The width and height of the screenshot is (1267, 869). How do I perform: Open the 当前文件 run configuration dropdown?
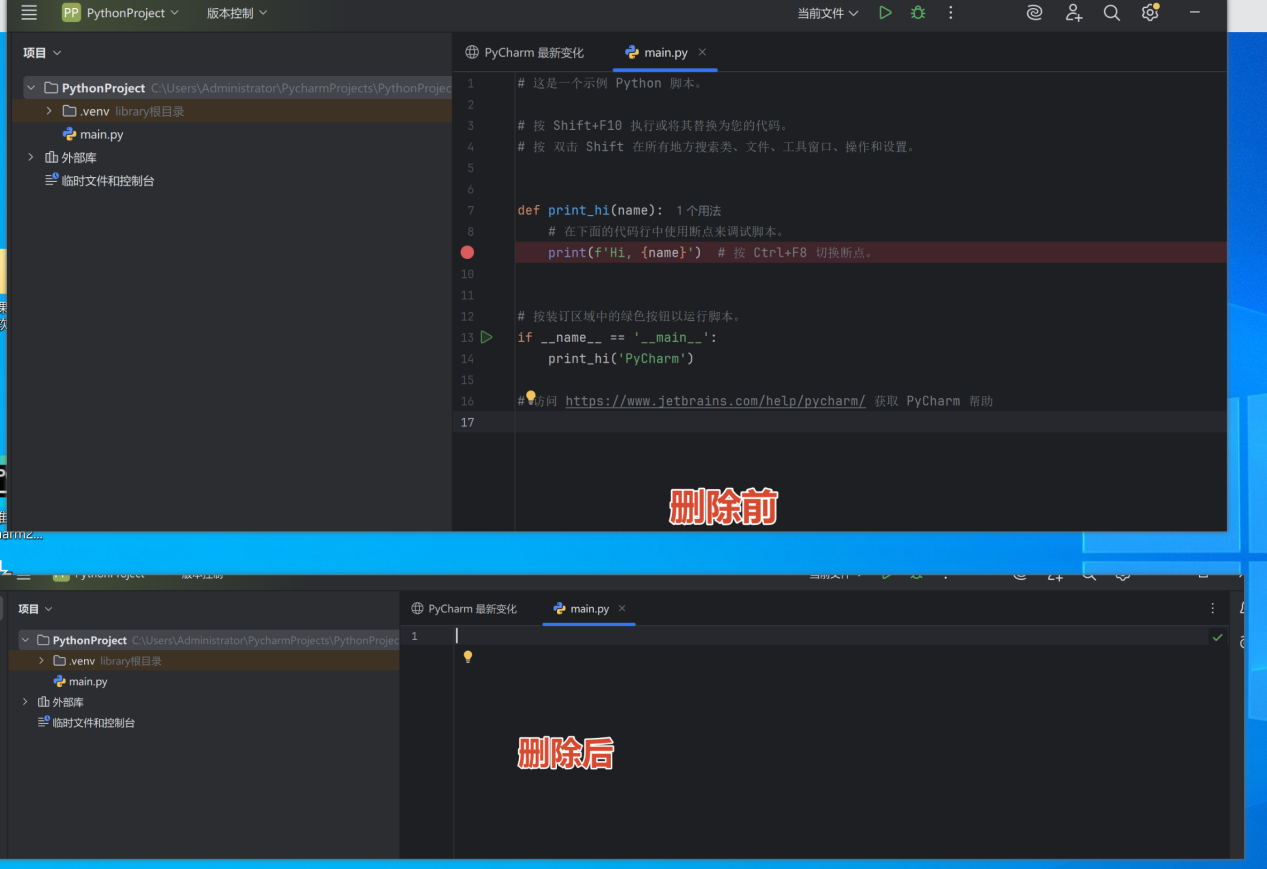click(x=827, y=13)
